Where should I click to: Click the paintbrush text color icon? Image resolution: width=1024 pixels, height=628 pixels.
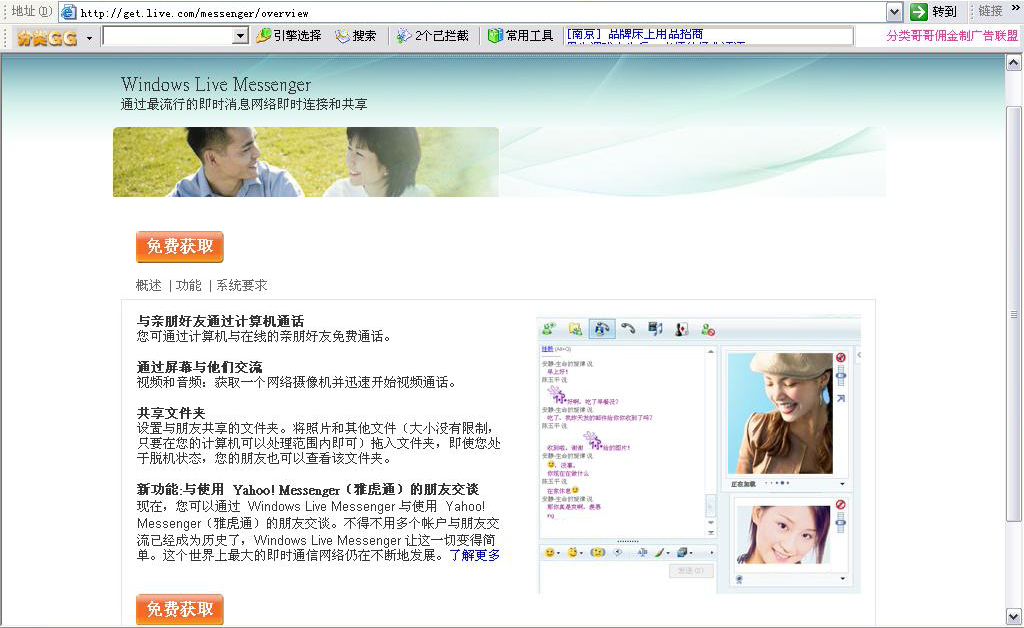pos(660,552)
